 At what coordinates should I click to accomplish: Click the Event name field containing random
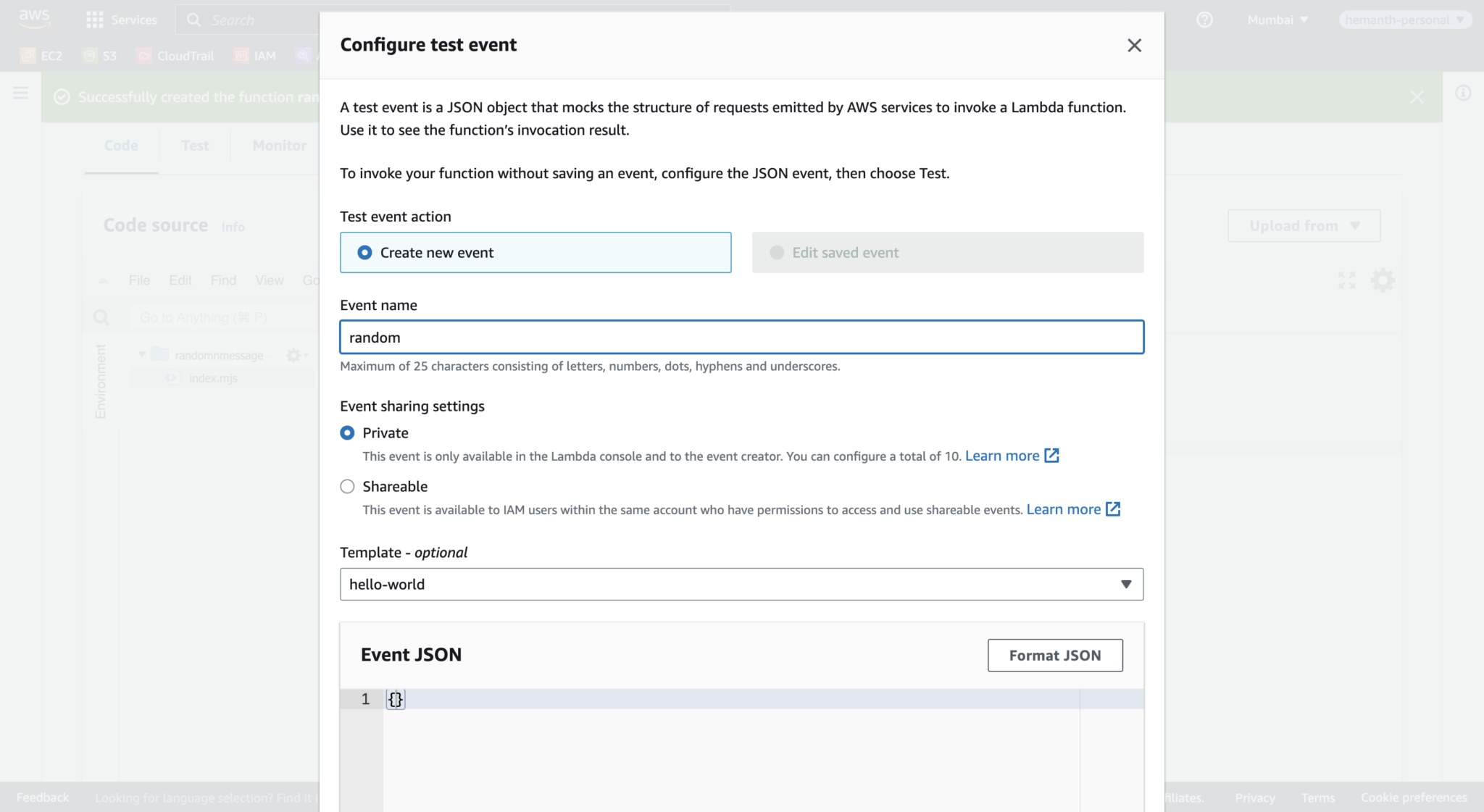[741, 337]
